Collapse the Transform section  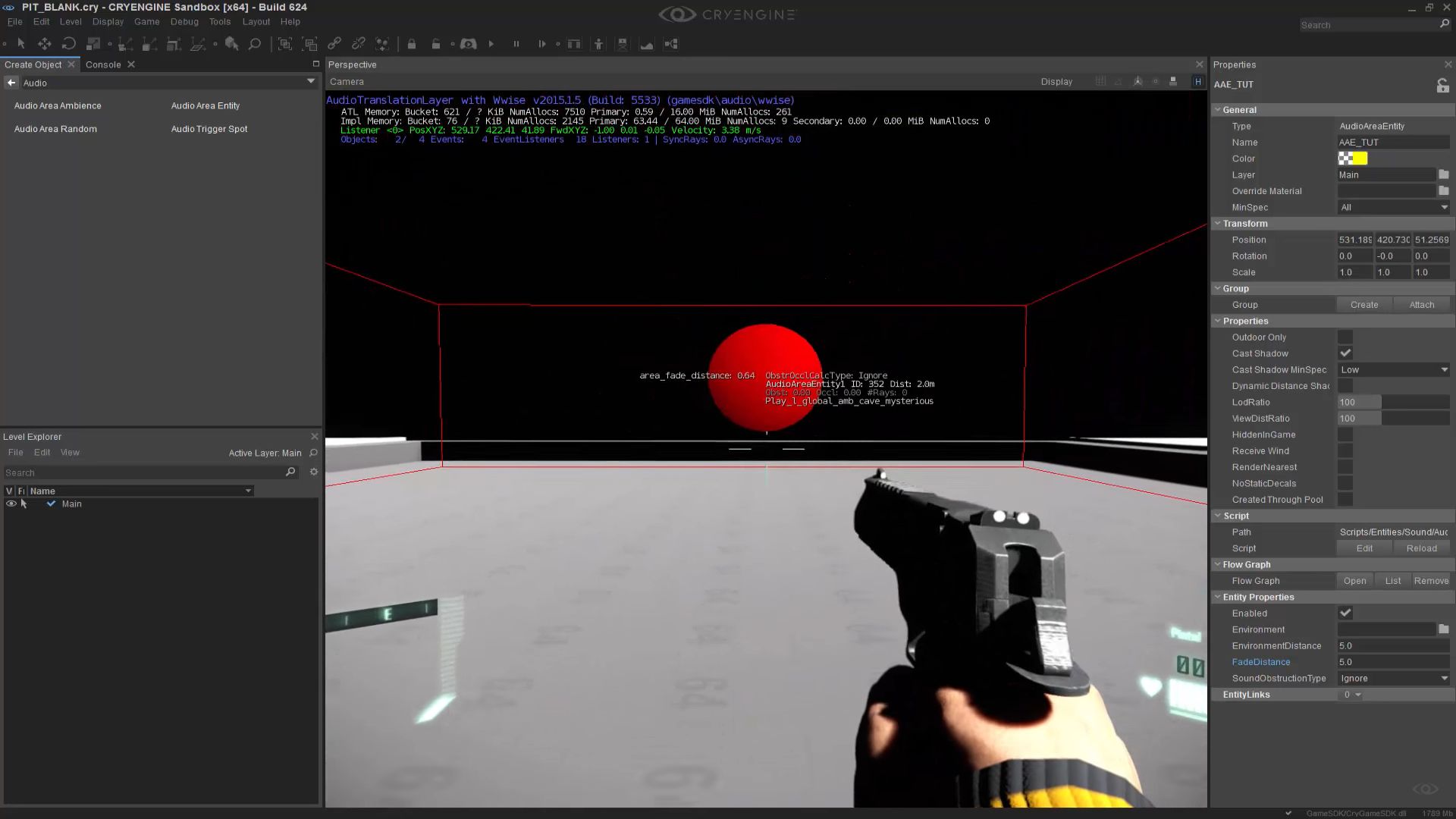click(x=1218, y=224)
